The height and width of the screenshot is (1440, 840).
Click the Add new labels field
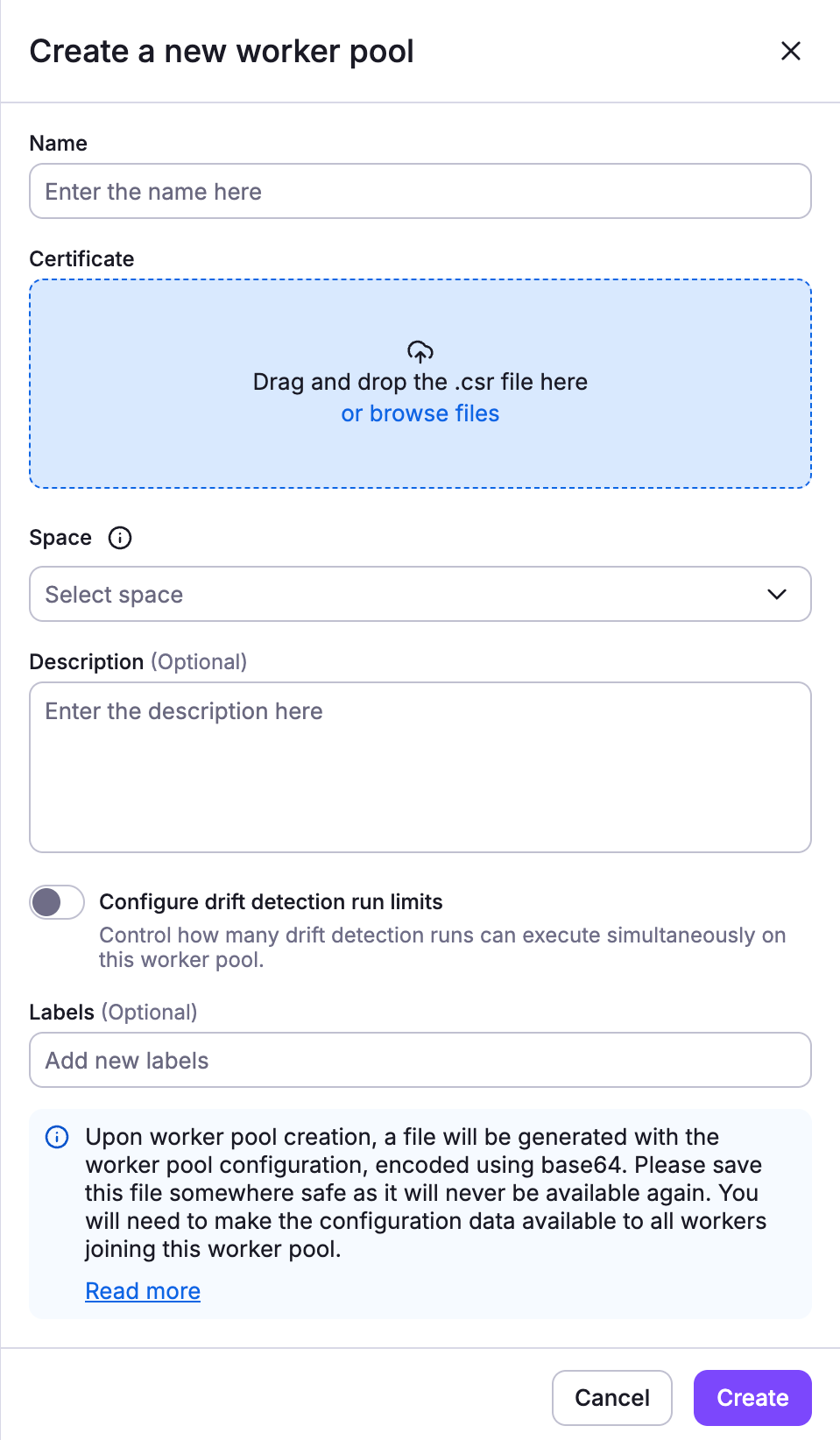(420, 1060)
